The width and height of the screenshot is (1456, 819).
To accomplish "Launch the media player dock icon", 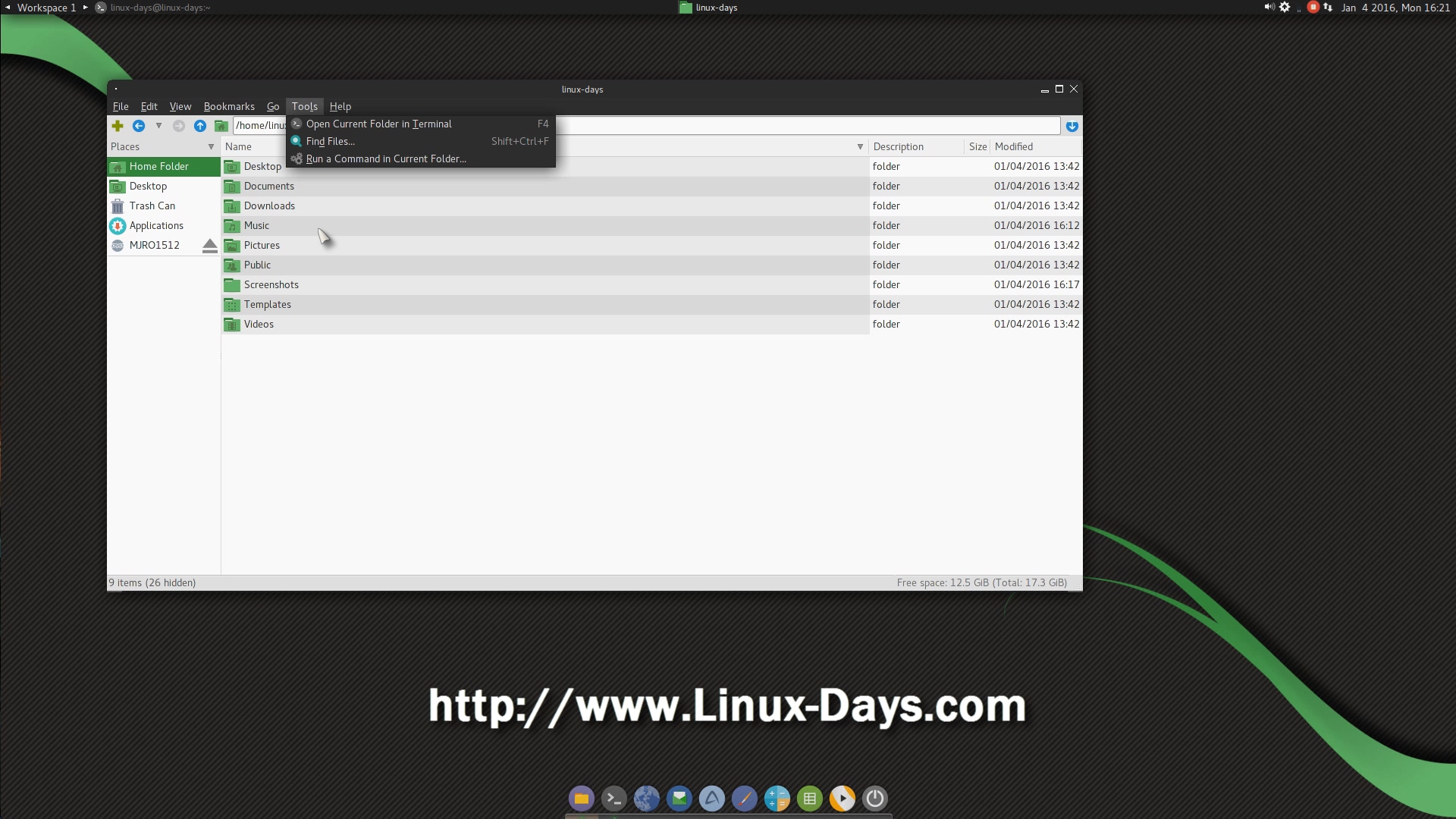I will pos(843,798).
